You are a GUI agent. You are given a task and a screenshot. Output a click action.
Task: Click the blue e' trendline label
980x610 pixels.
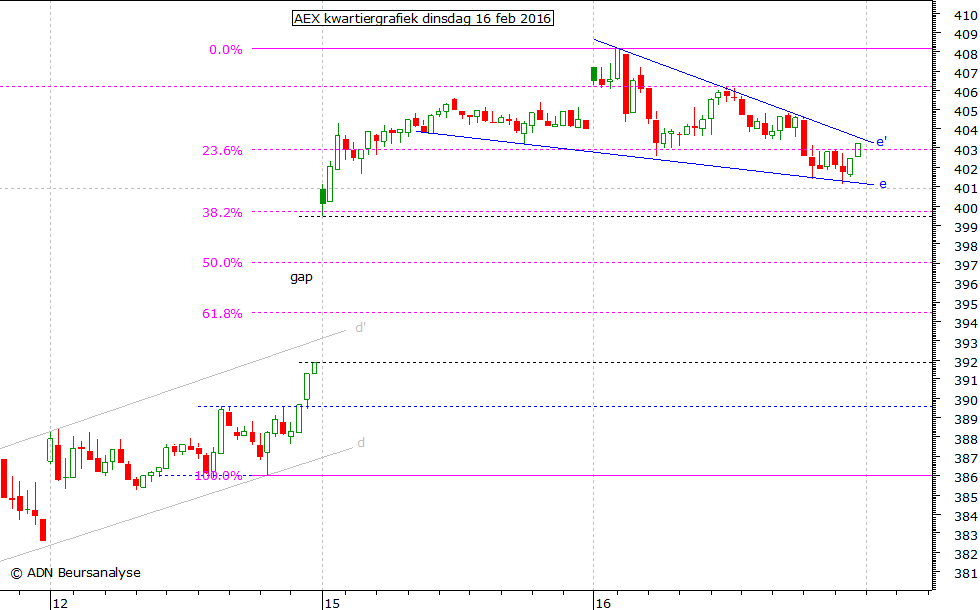881,142
